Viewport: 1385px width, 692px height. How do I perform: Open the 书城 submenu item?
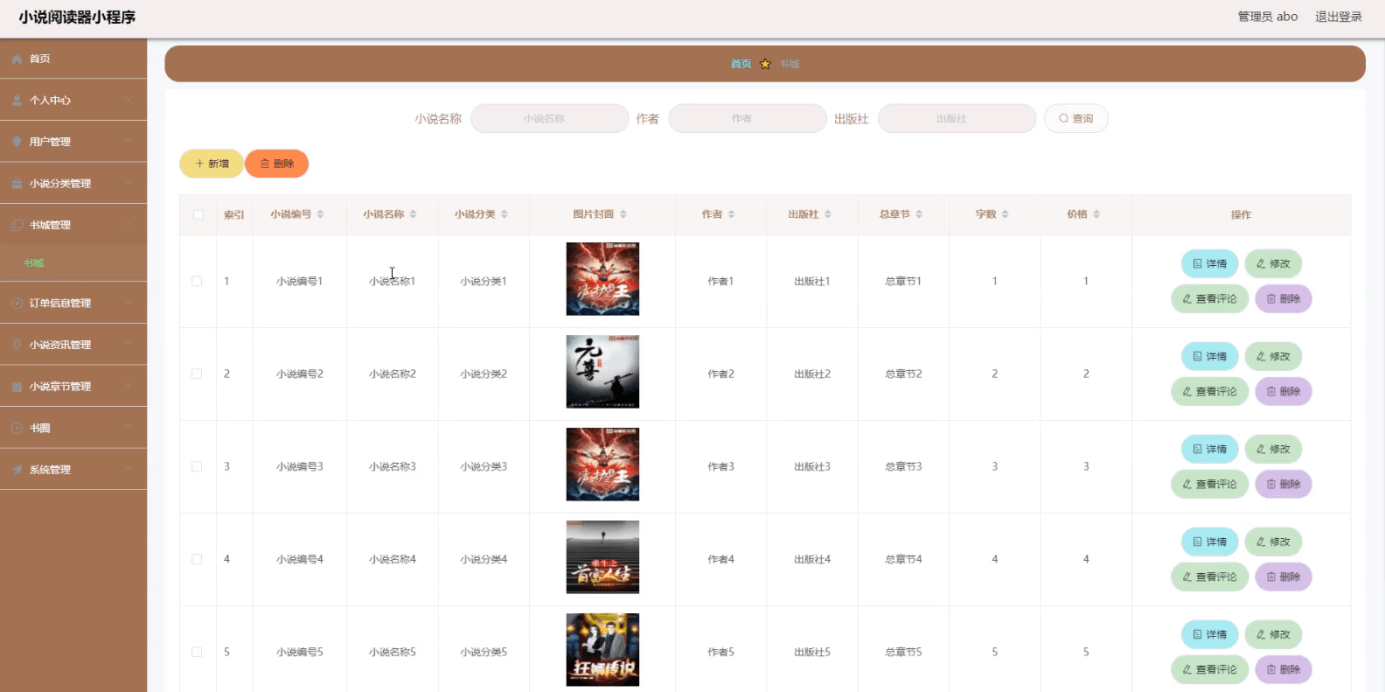[34, 264]
